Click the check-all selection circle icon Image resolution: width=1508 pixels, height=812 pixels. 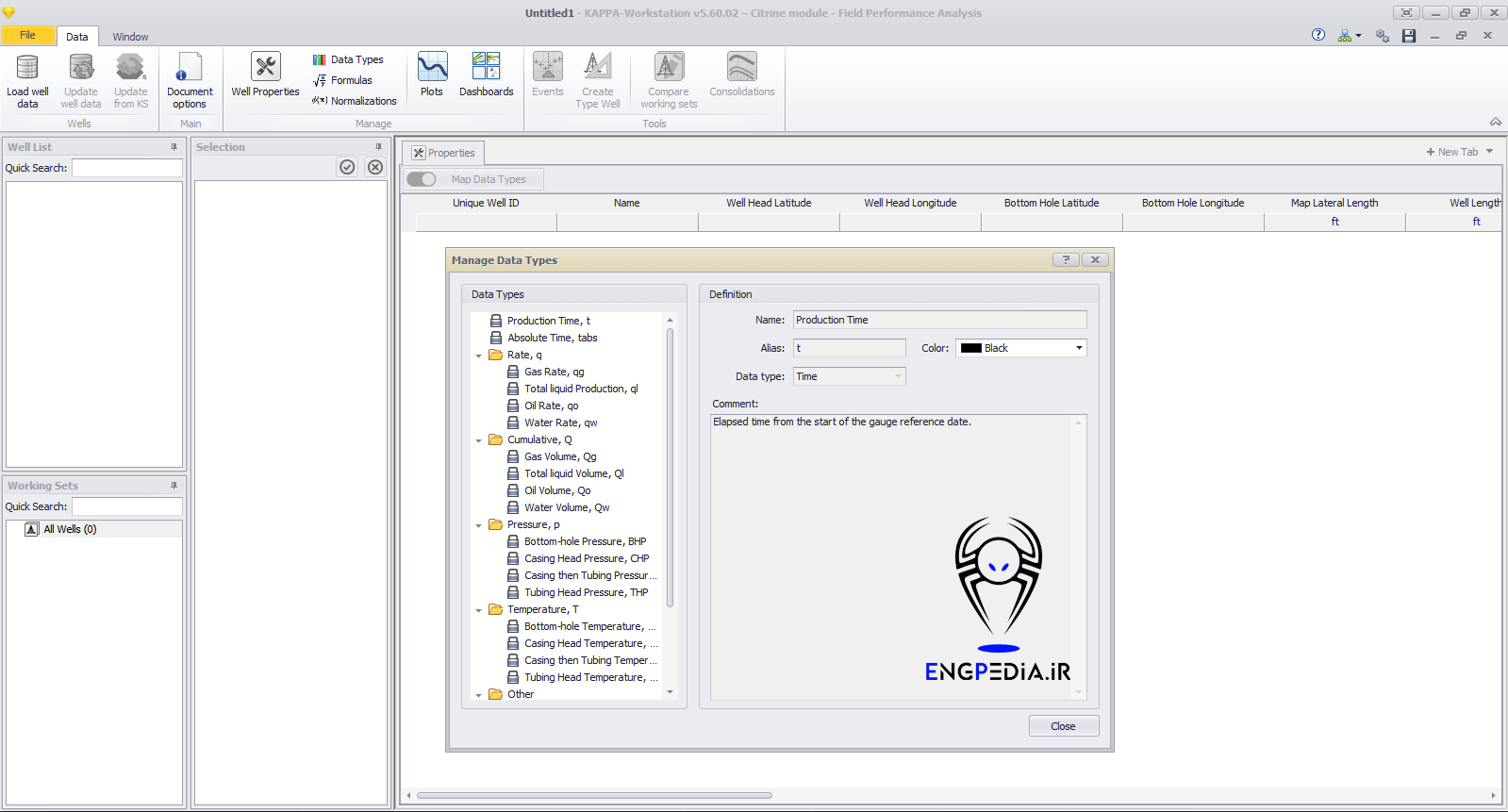click(347, 167)
